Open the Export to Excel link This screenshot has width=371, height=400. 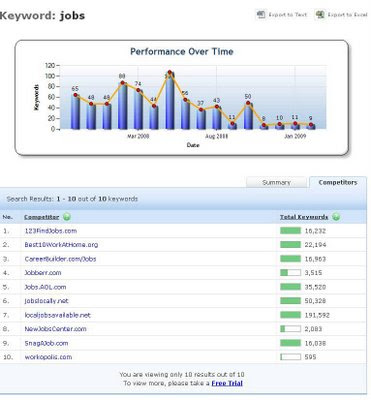347,15
